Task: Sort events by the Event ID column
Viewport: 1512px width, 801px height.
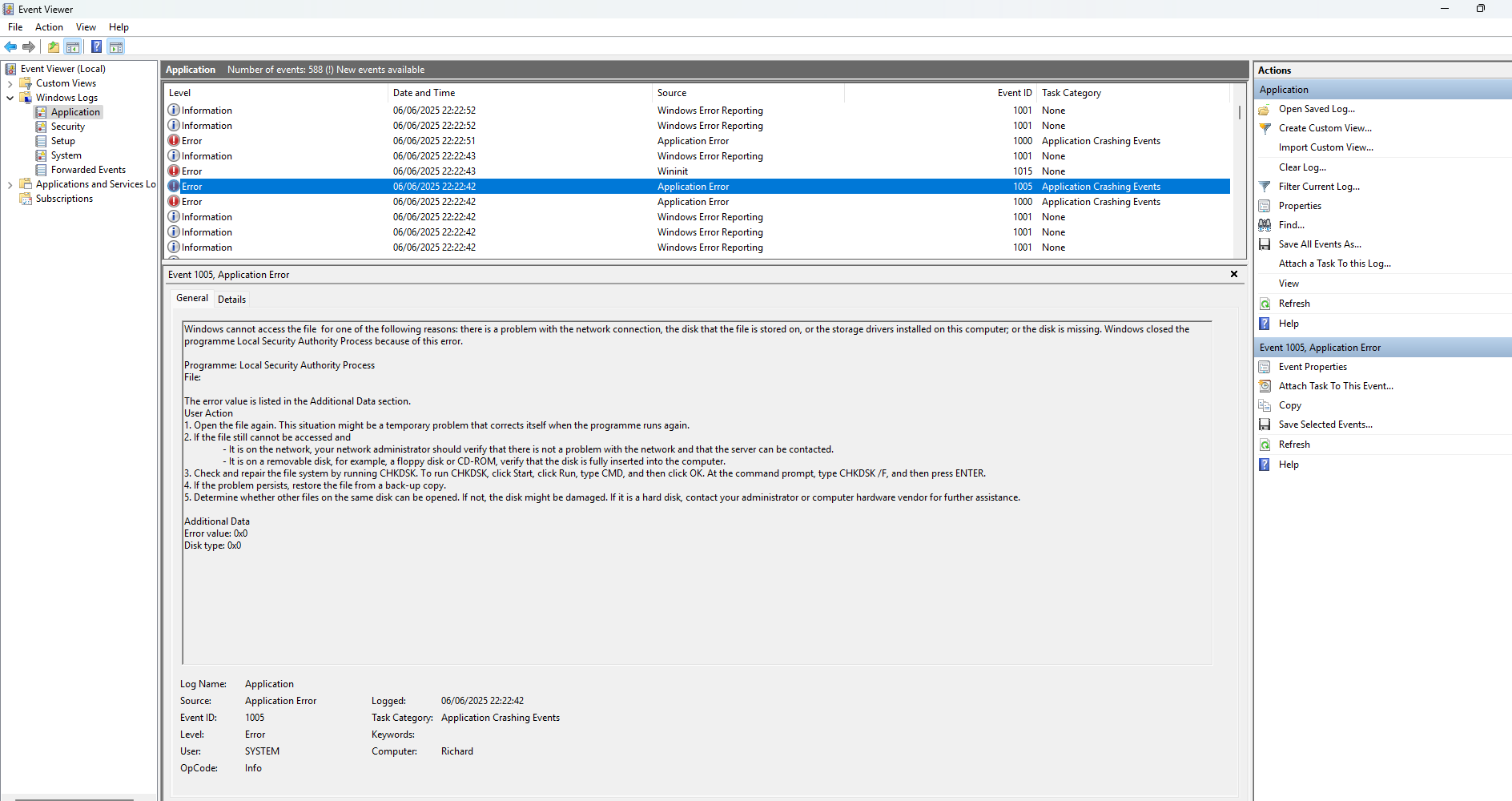Action: tap(940, 93)
